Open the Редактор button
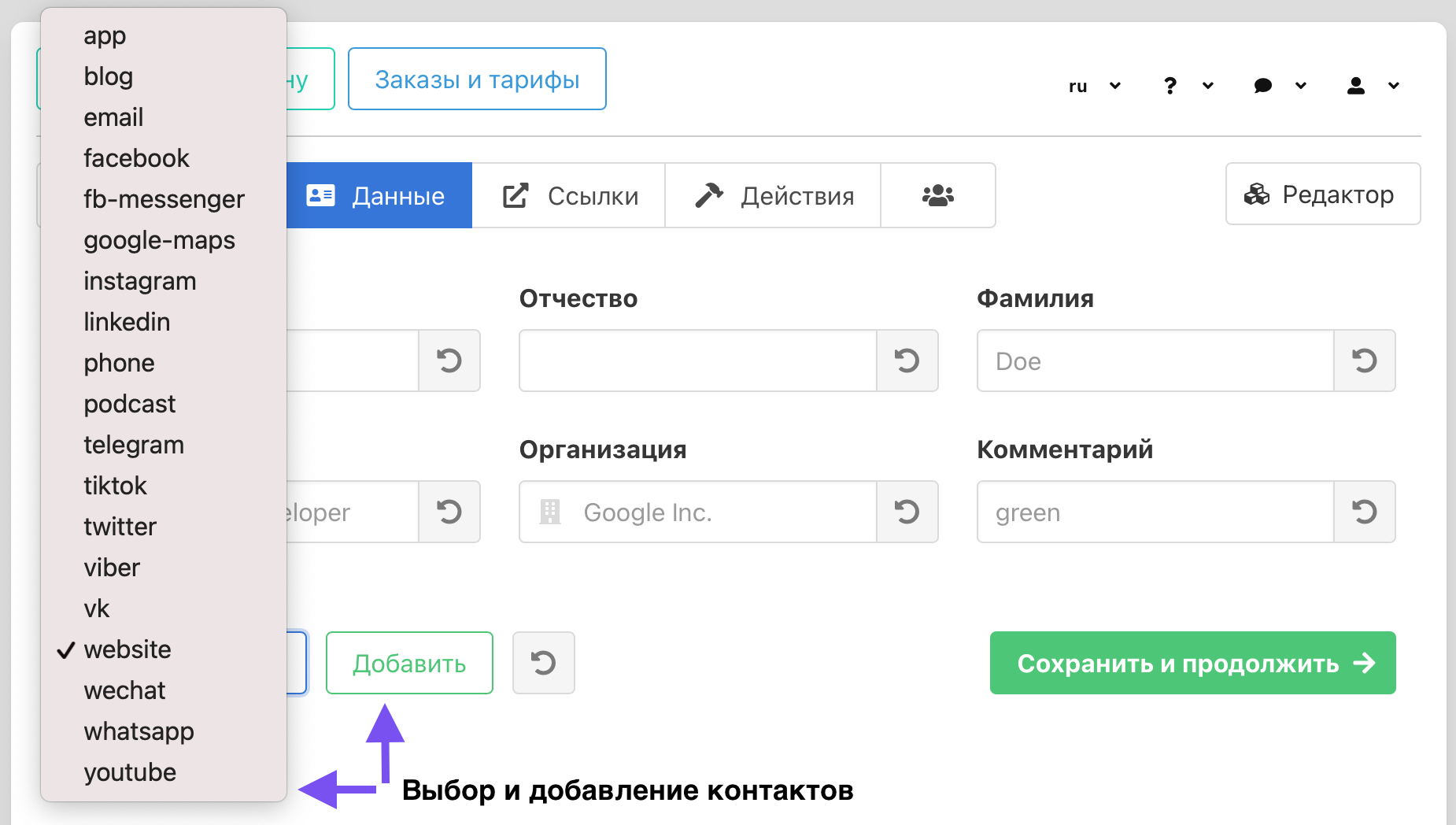The height and width of the screenshot is (825, 1456). (x=1322, y=194)
